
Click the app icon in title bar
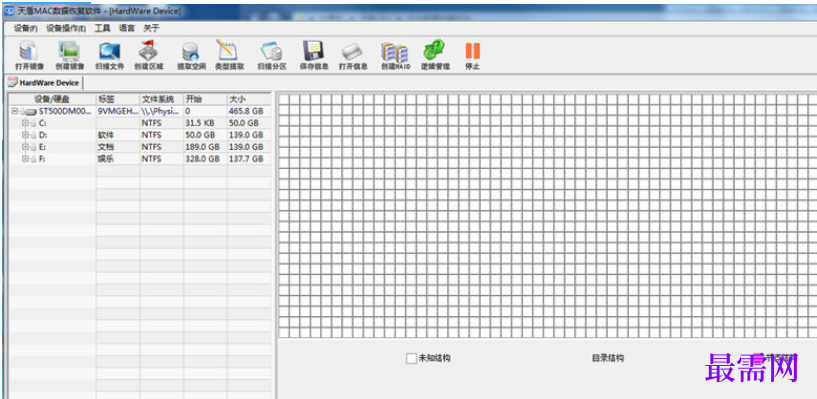pyautogui.click(x=9, y=11)
